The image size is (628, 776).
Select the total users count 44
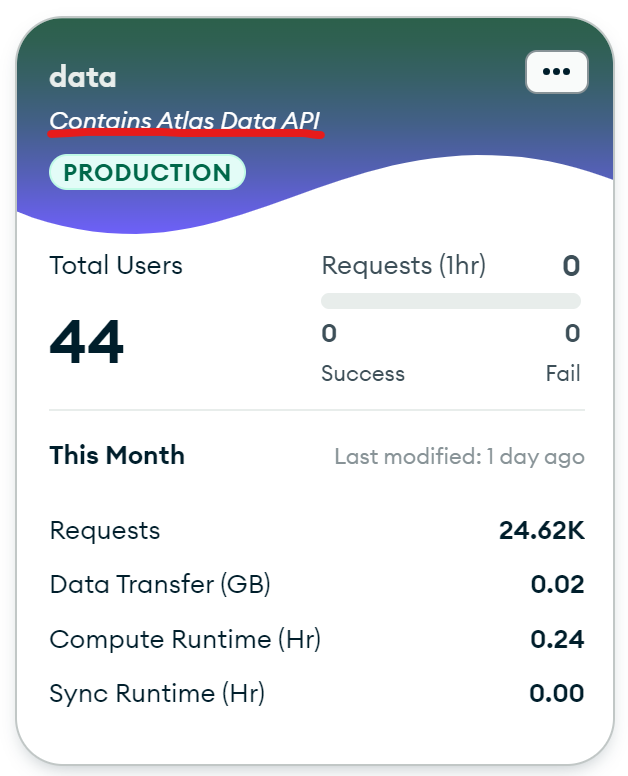87,342
